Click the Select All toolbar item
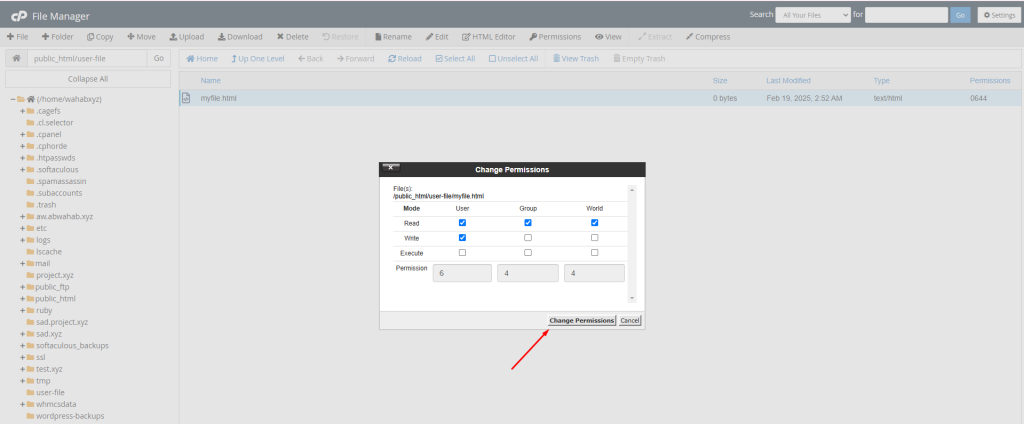The height and width of the screenshot is (424, 1024). point(456,59)
